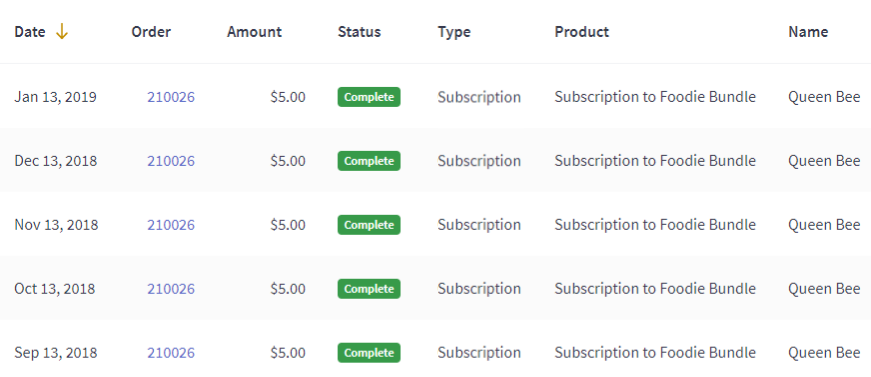Select the Type column header

pyautogui.click(x=454, y=32)
